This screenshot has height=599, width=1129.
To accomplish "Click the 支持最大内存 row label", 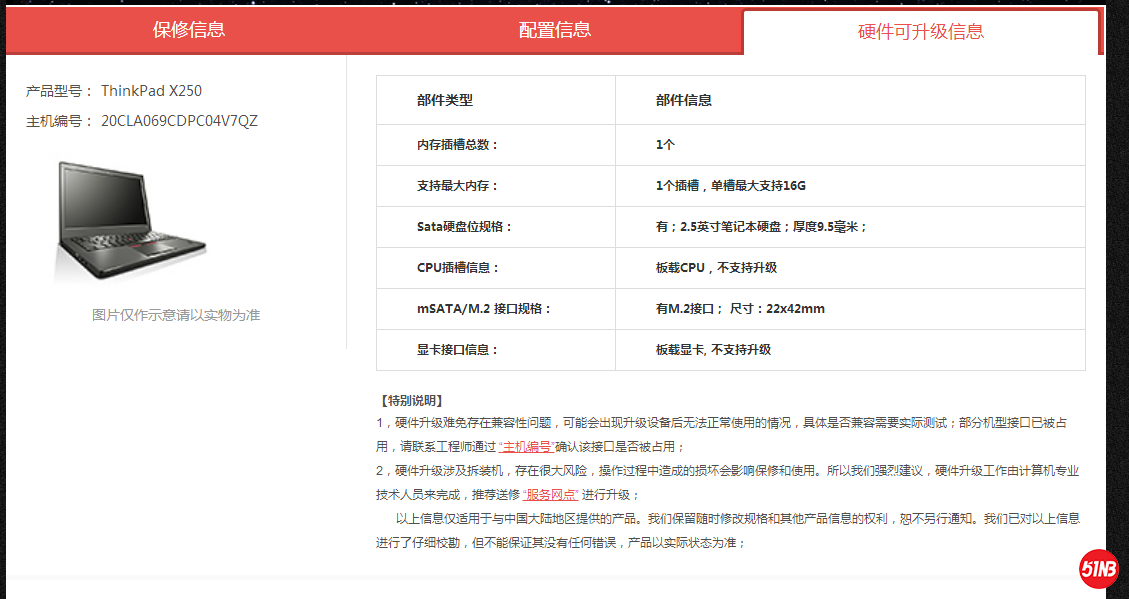I will tap(457, 186).
